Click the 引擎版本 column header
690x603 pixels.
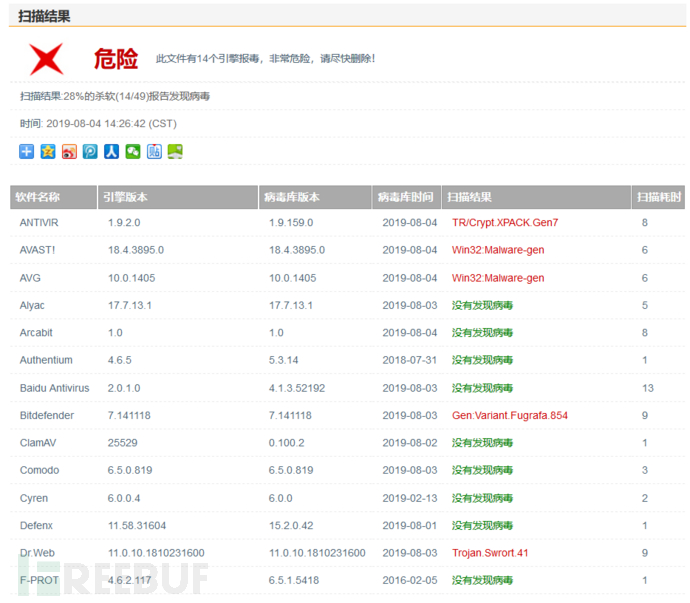click(x=125, y=197)
